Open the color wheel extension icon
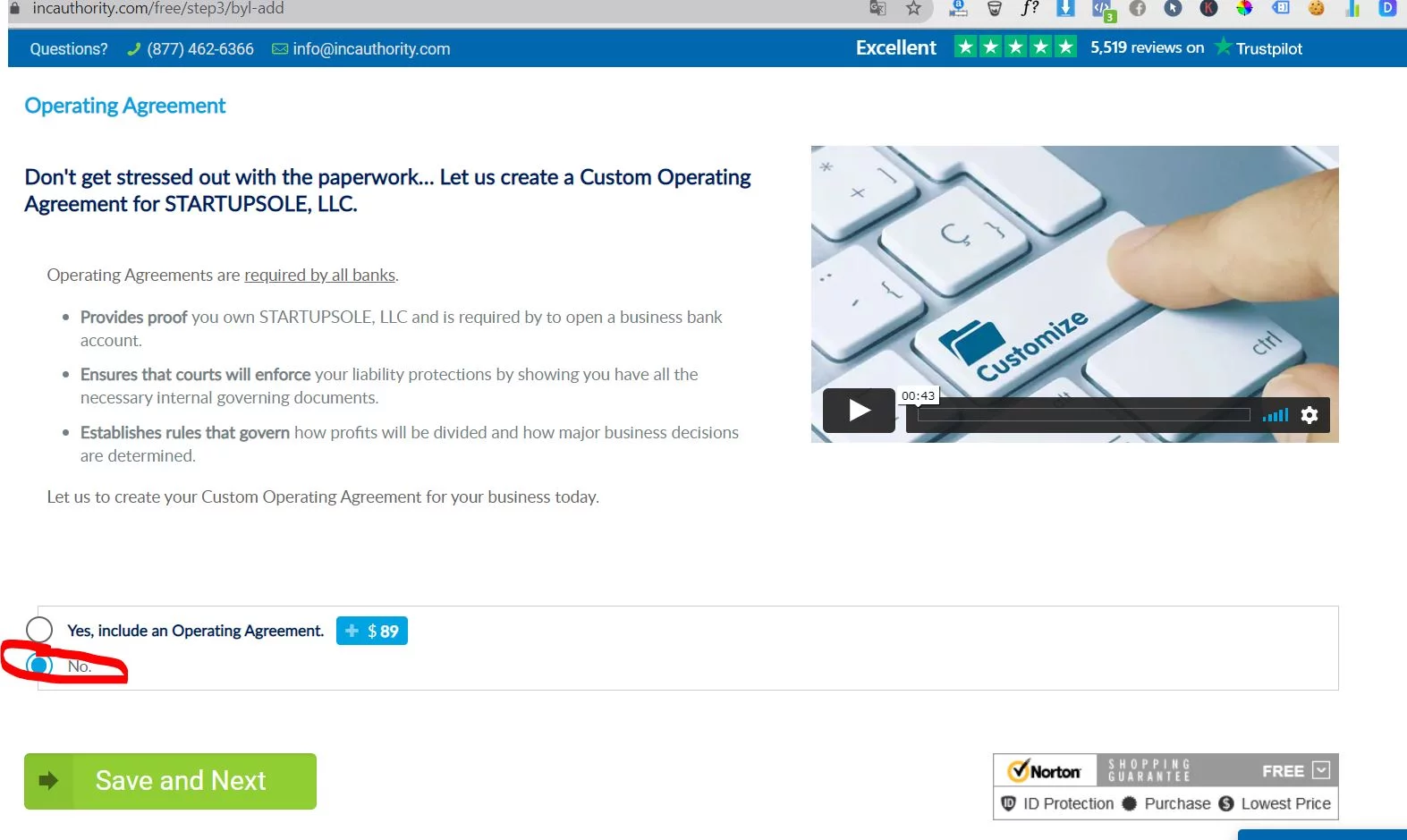This screenshot has height=840, width=1407. pos(1244,9)
